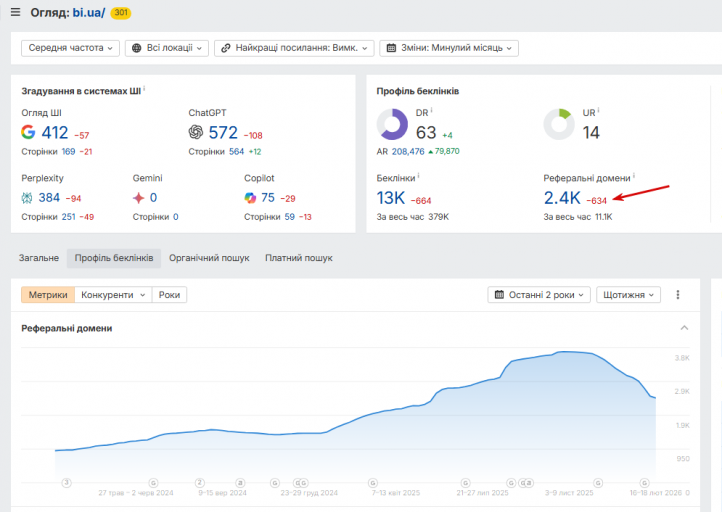Open Perplexity pages count 251
The height and width of the screenshot is (512, 722).
click(x=69, y=217)
